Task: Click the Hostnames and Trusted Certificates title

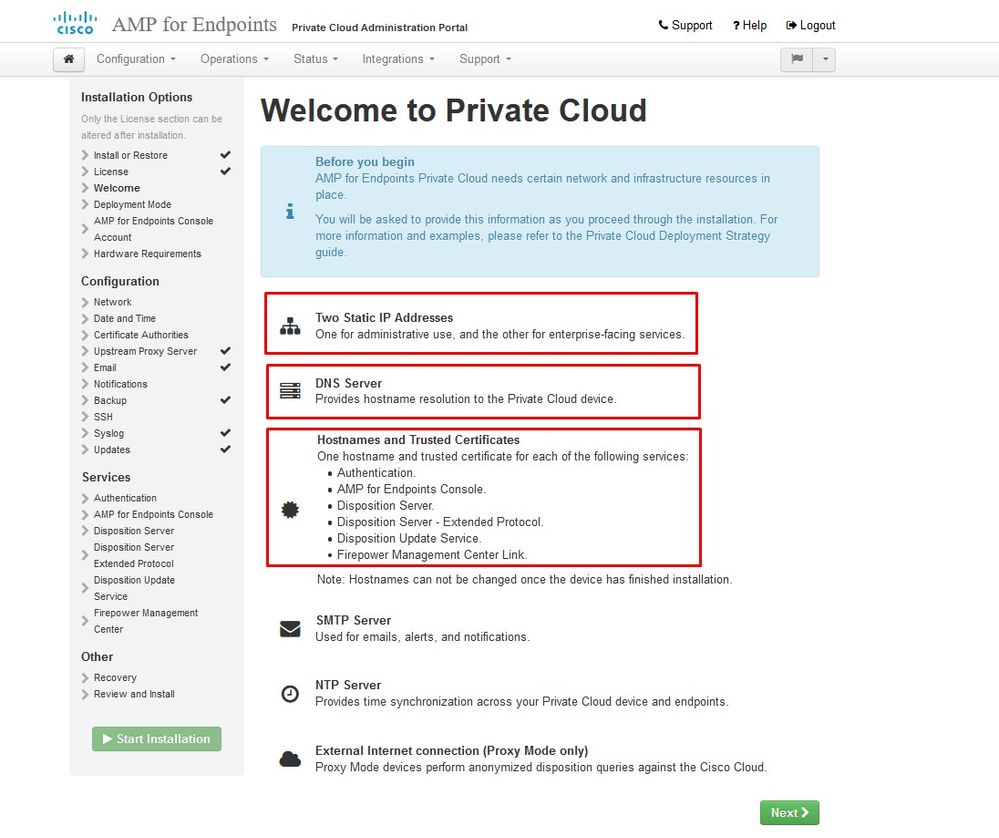Action: coord(419,440)
